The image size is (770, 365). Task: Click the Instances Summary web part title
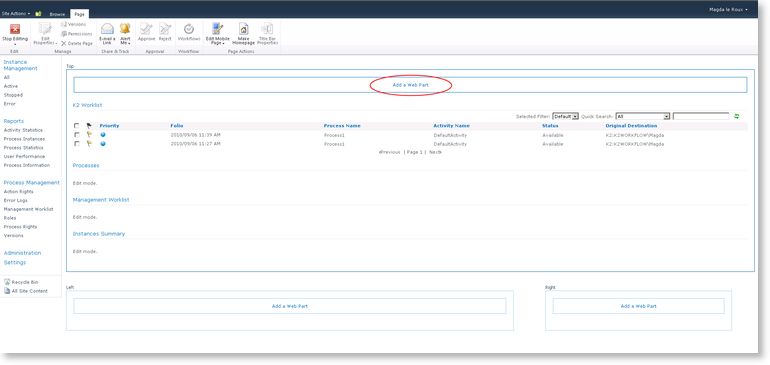pos(99,234)
